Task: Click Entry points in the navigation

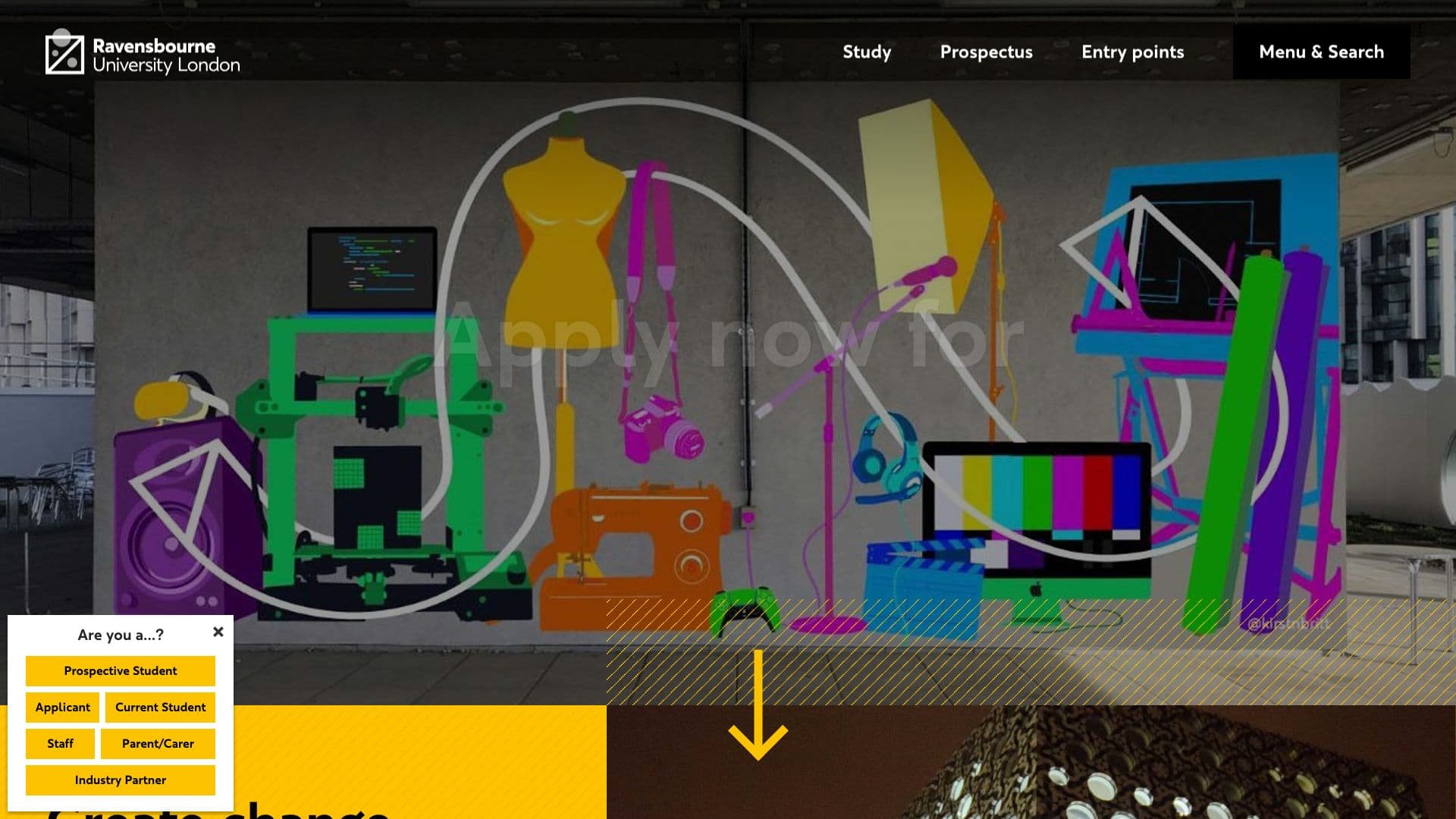Action: point(1133,52)
